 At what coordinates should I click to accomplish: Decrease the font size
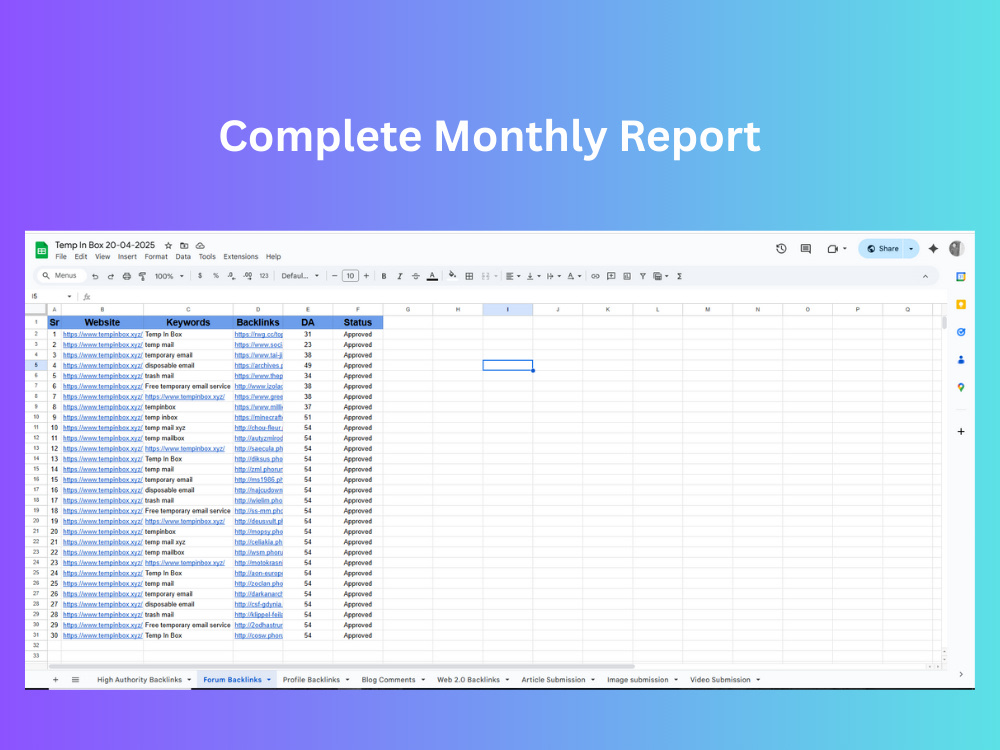[x=335, y=276]
